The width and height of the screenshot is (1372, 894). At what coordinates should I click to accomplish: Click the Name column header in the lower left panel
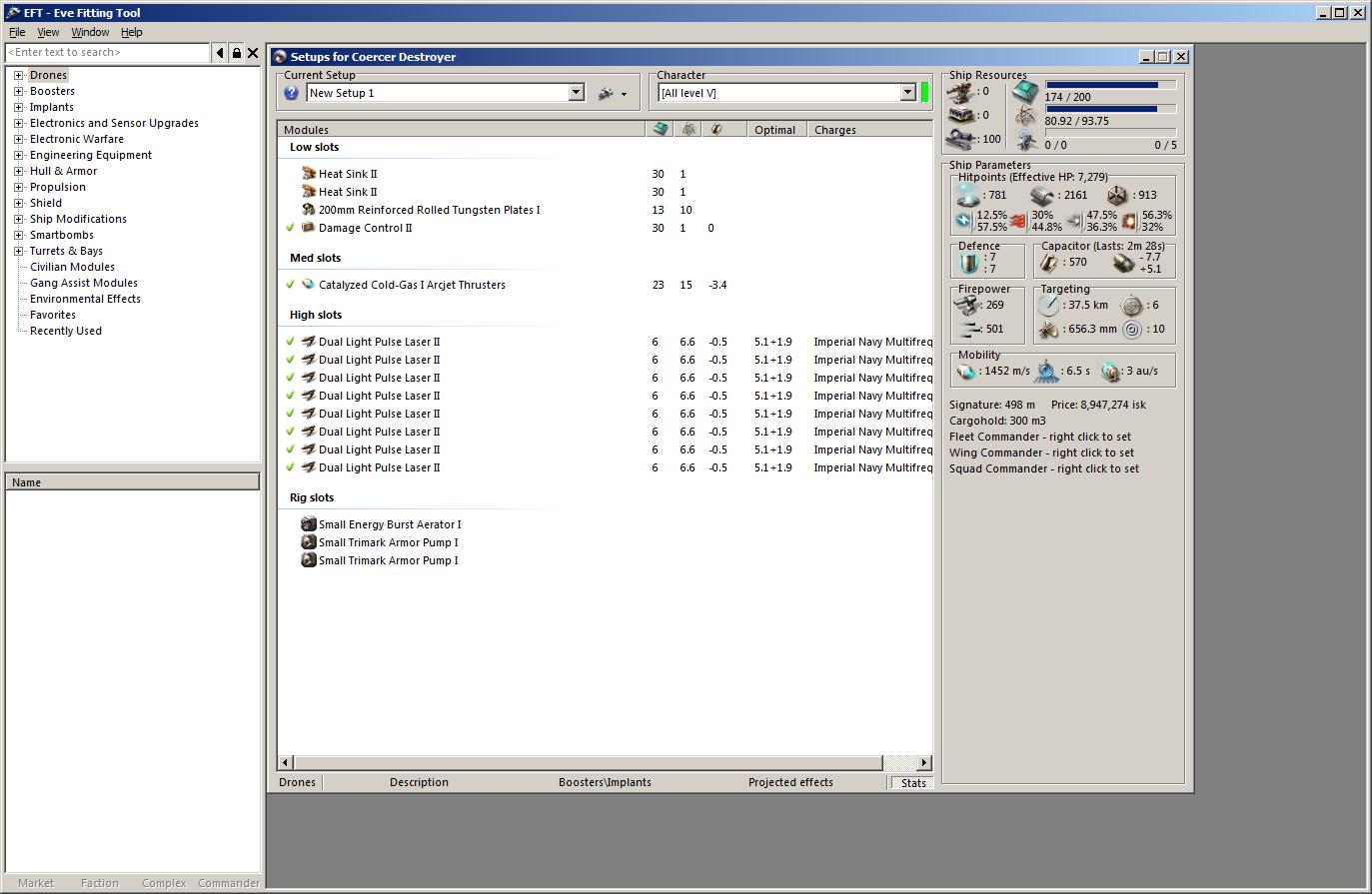pyautogui.click(x=133, y=482)
